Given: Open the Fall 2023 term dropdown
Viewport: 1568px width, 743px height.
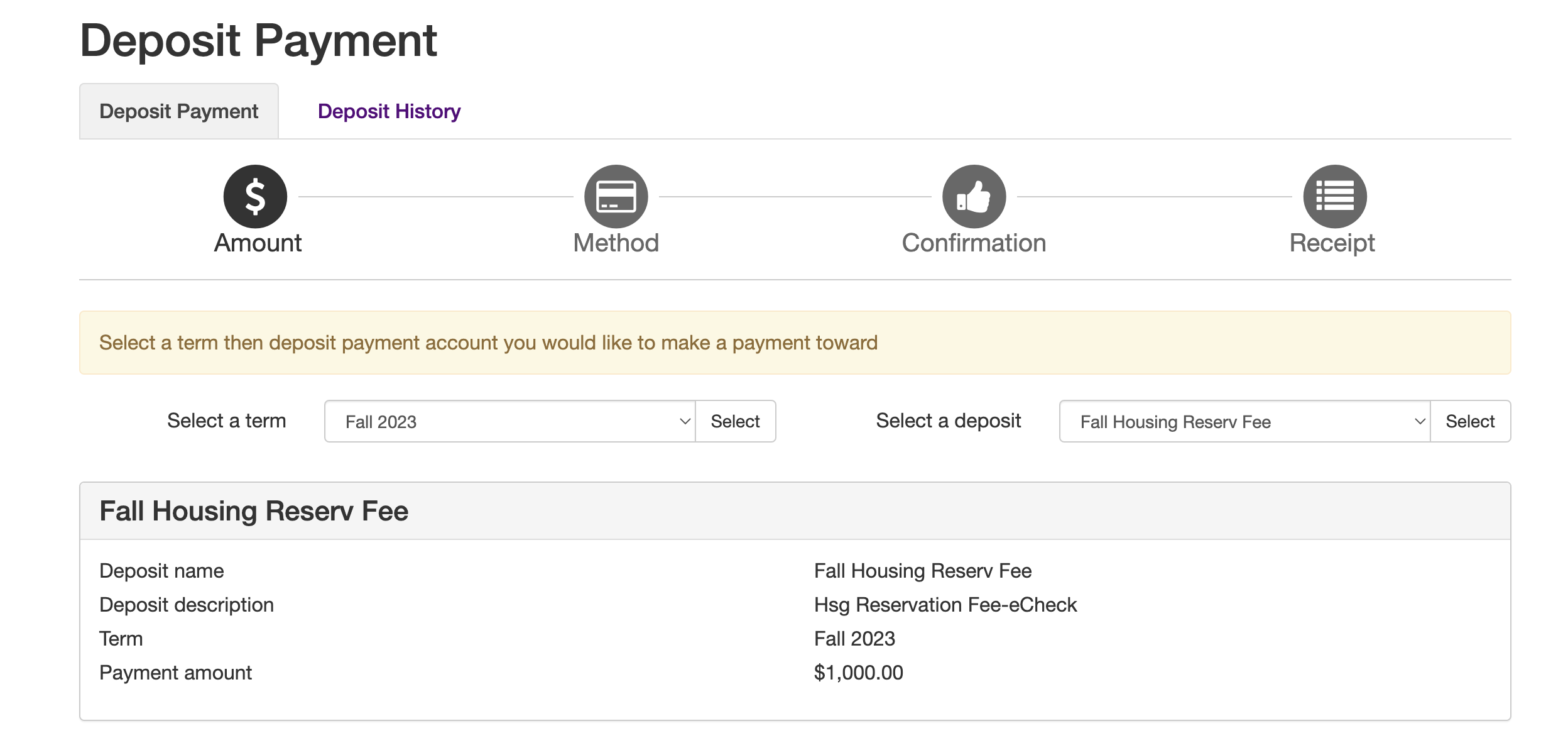Looking at the screenshot, I should point(509,421).
